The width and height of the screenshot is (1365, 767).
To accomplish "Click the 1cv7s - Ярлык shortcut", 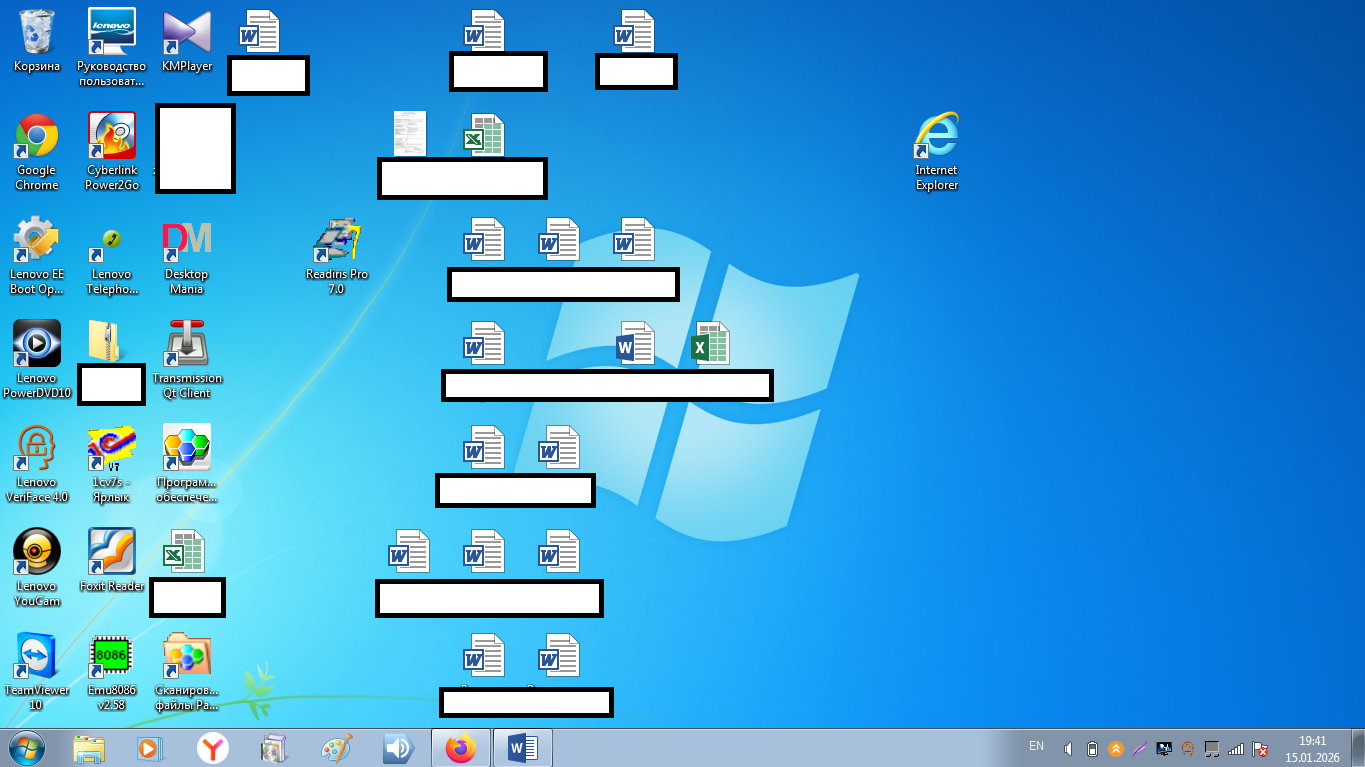I will coord(111,464).
